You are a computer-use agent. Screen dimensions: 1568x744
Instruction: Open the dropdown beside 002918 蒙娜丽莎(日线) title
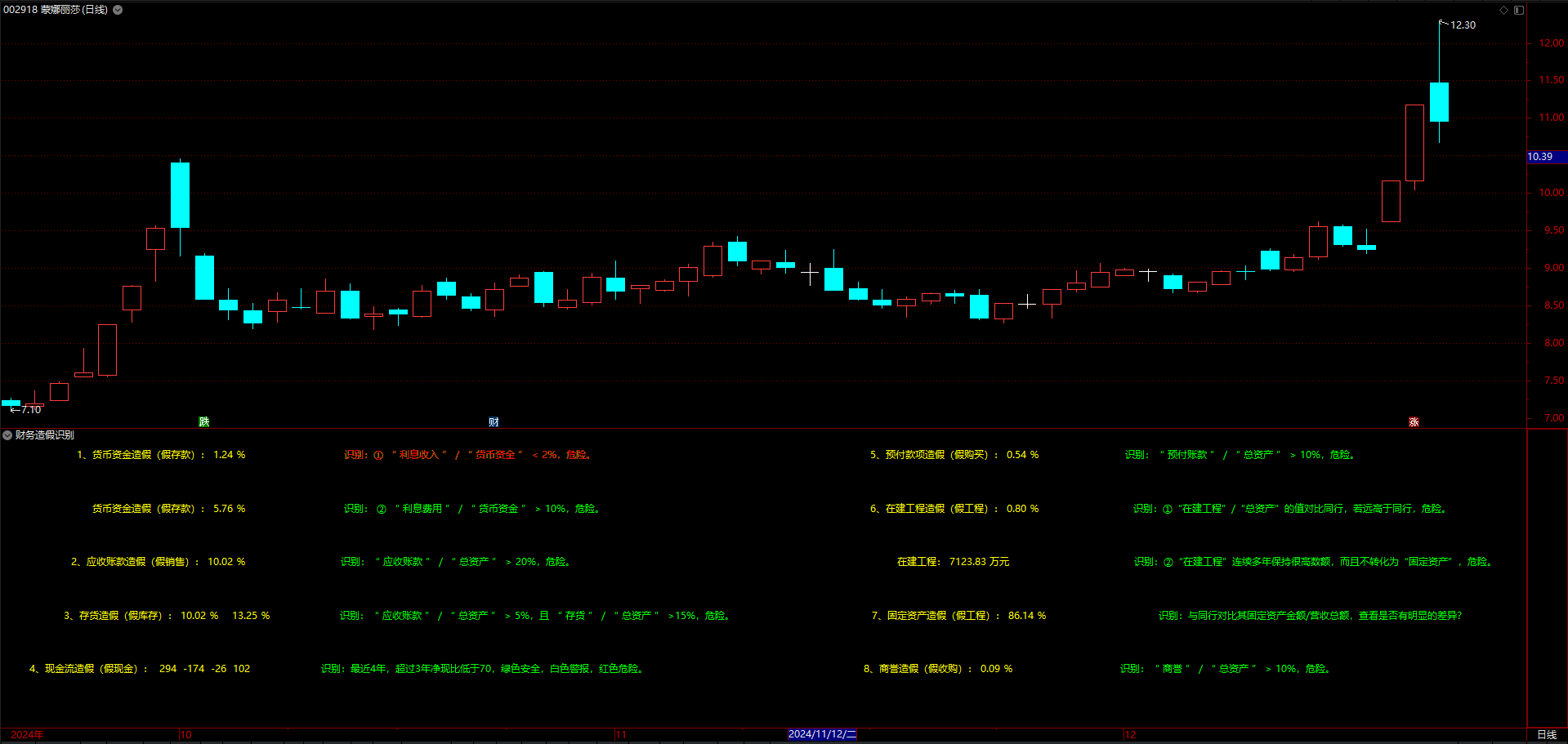pyautogui.click(x=118, y=10)
